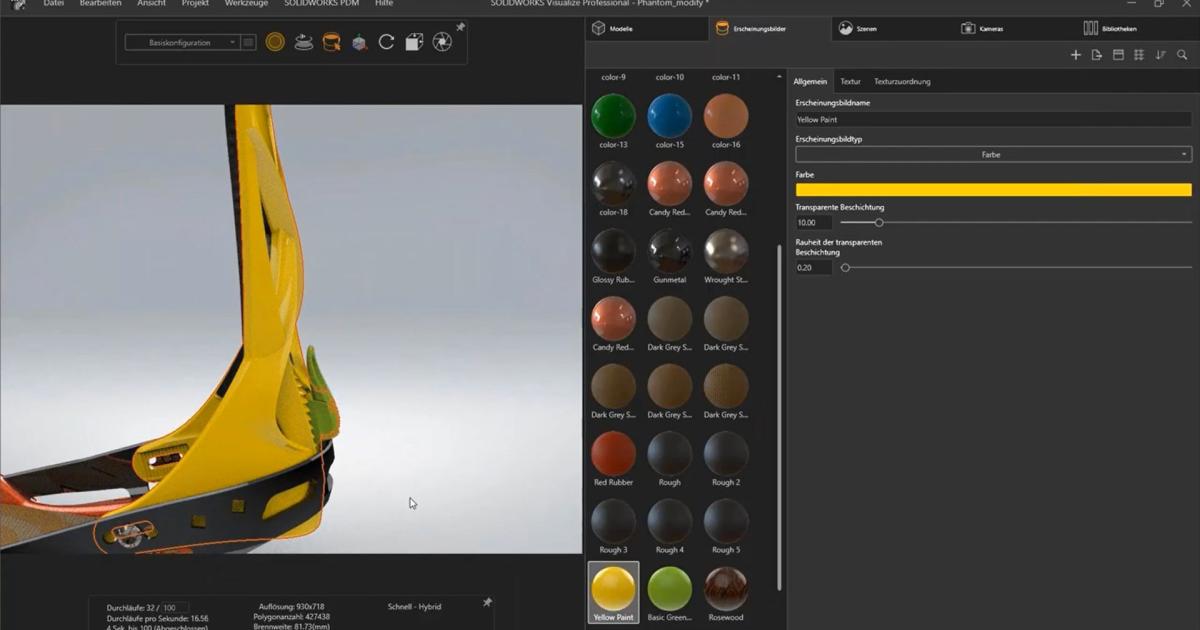Viewport: 1200px width, 630px height.
Task: Switch to the Textur tab
Action: click(x=850, y=81)
